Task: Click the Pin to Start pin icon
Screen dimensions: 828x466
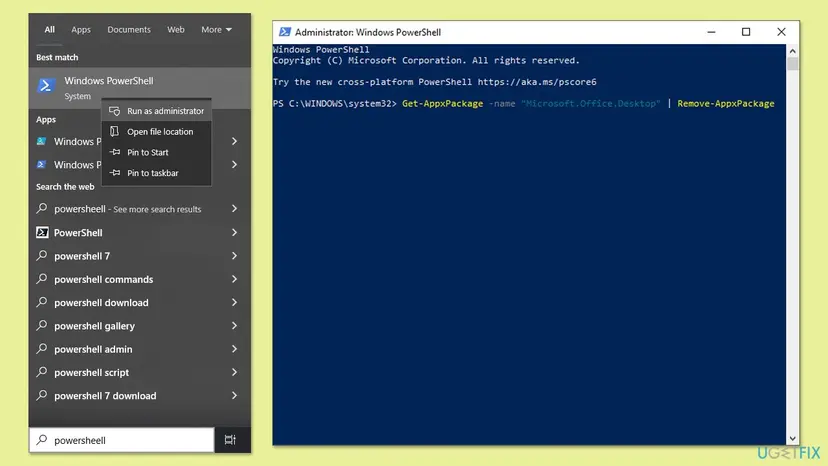Action: point(115,152)
